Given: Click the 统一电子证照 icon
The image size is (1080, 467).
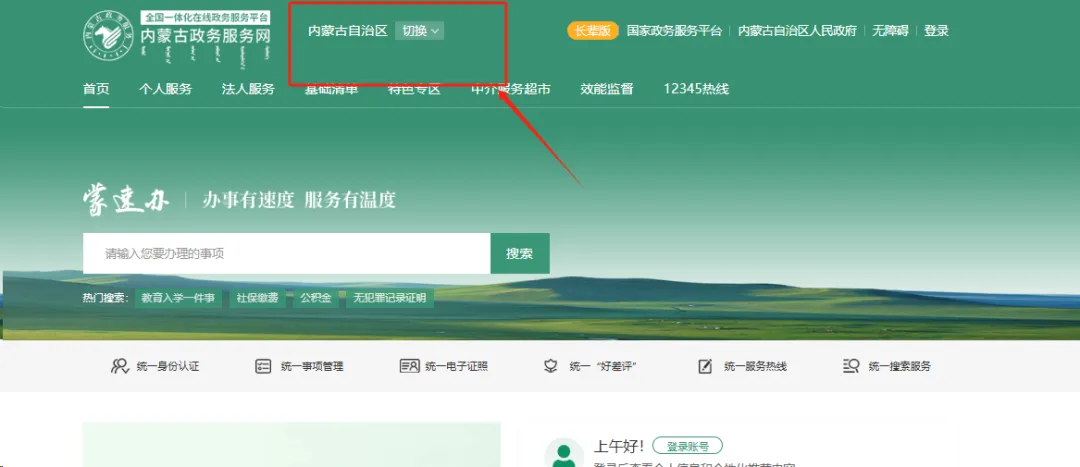Looking at the screenshot, I should (409, 366).
